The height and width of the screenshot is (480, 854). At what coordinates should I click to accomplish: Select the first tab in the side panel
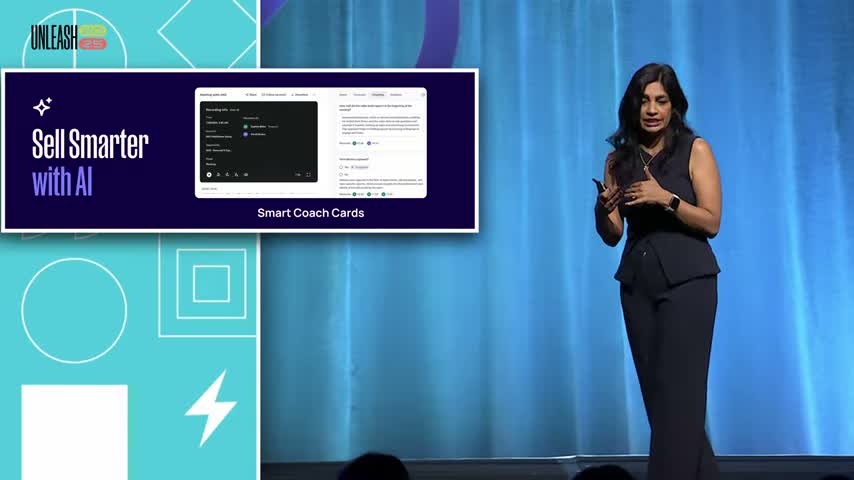[x=343, y=95]
